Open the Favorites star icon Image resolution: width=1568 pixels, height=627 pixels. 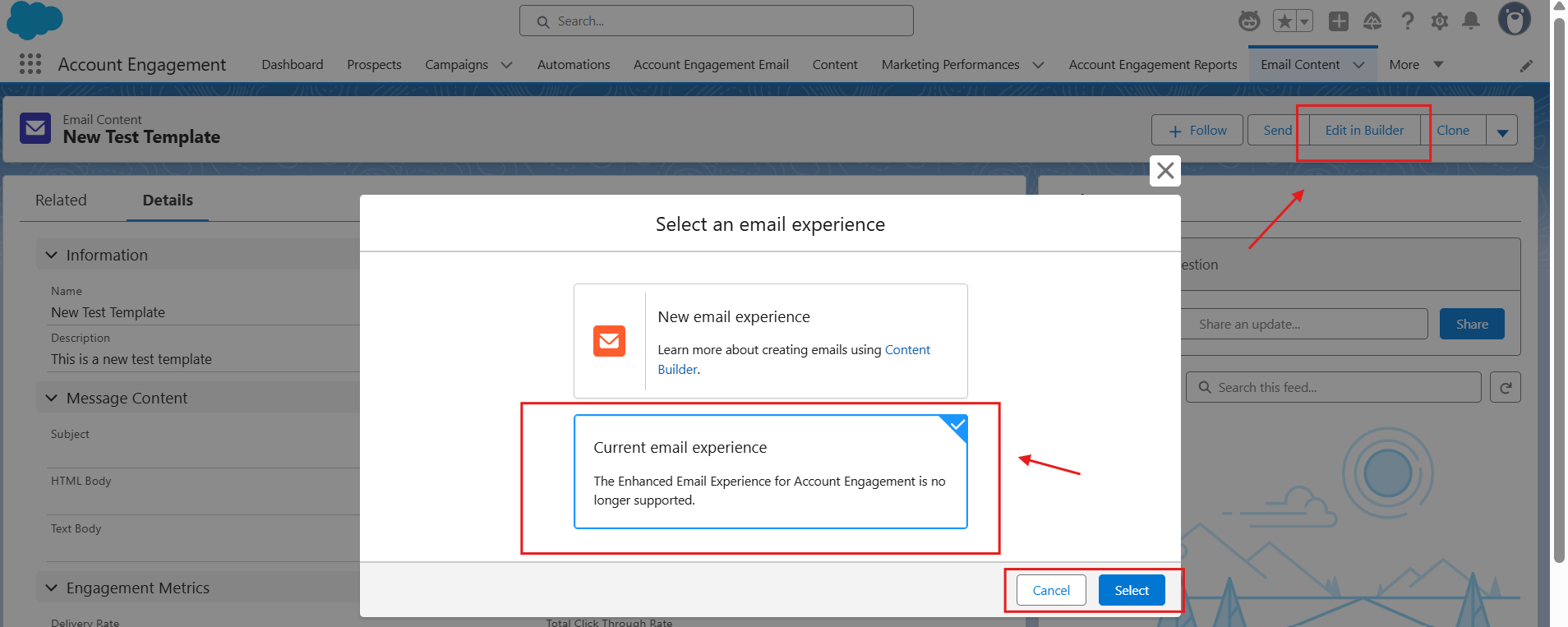coord(1284,21)
